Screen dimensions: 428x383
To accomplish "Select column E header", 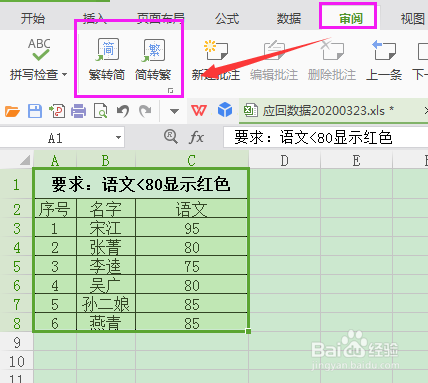I will [356, 161].
